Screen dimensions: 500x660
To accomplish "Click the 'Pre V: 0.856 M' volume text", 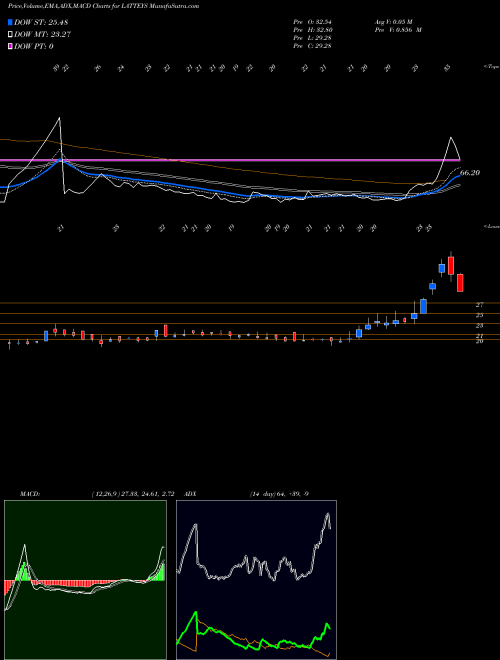I will coord(398,30).
